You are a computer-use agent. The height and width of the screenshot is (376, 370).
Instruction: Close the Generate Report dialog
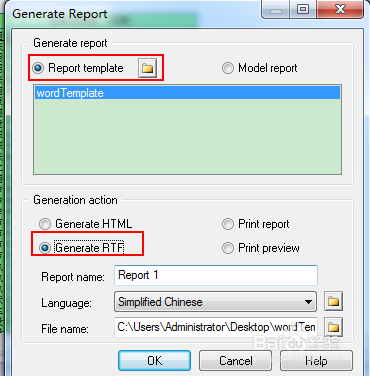[x=340, y=9]
